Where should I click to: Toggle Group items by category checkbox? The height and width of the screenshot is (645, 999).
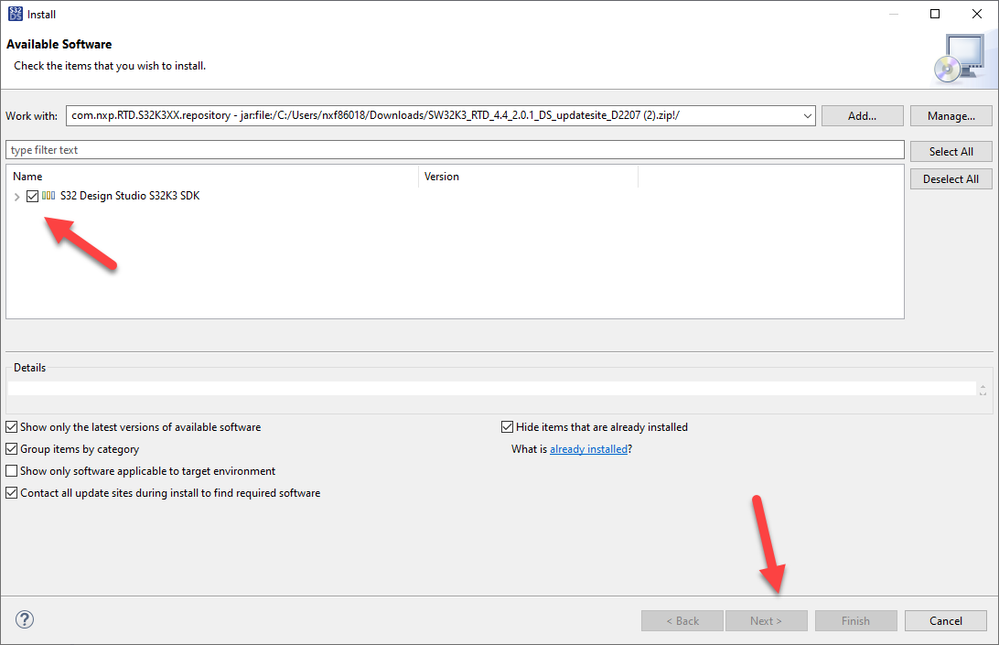[x=11, y=449]
